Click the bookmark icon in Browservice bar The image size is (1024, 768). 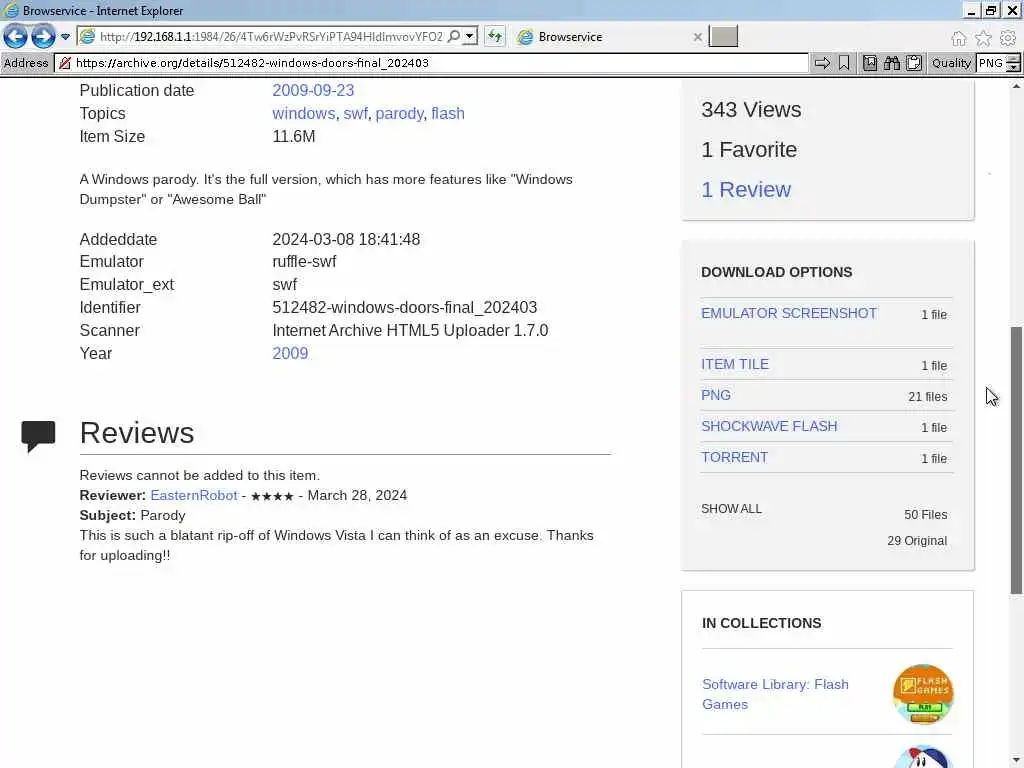tap(844, 63)
